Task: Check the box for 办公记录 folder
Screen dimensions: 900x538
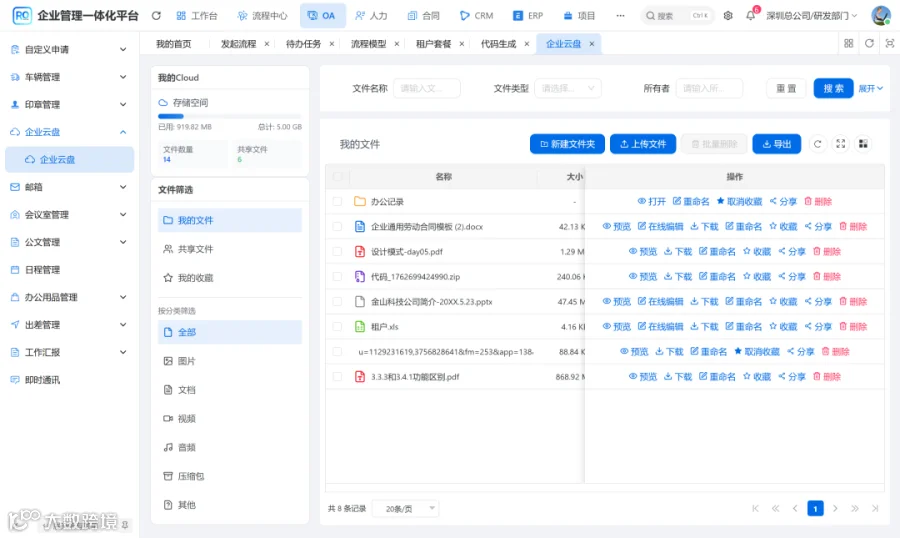Action: coord(338,202)
